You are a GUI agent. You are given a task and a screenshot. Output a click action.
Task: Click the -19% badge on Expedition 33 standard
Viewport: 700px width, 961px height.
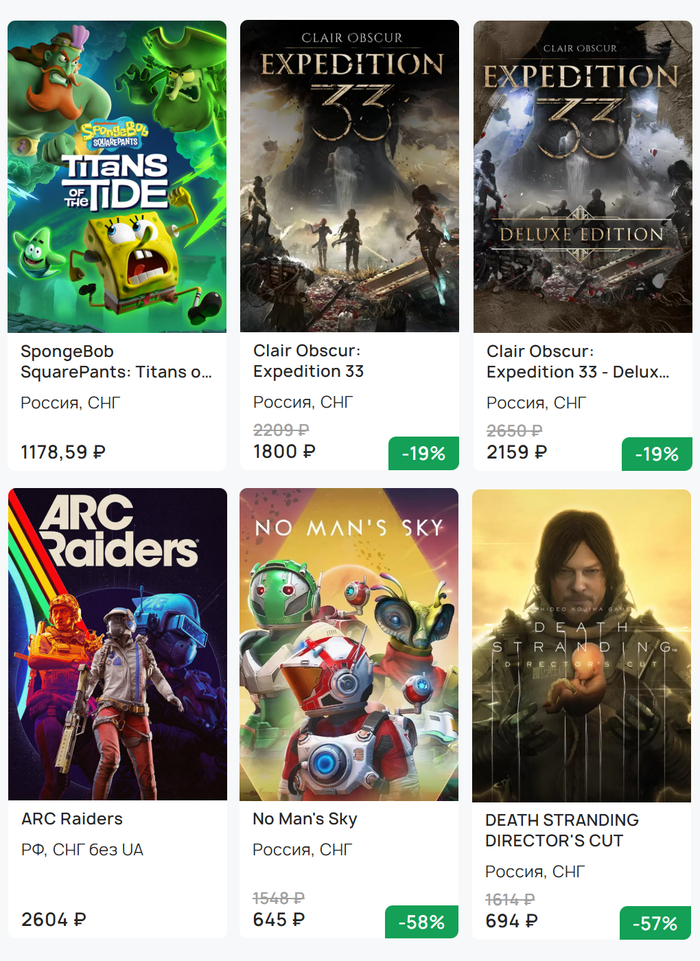pos(423,453)
